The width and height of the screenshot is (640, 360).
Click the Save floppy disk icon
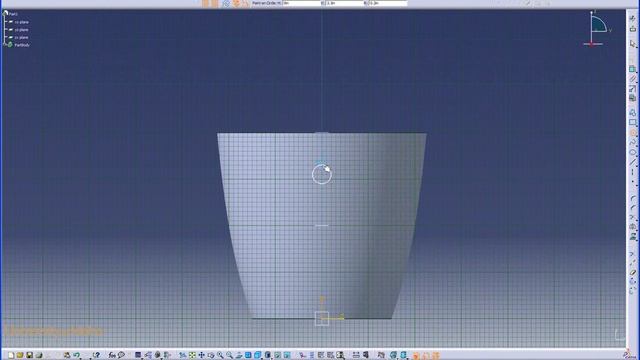coord(29,355)
